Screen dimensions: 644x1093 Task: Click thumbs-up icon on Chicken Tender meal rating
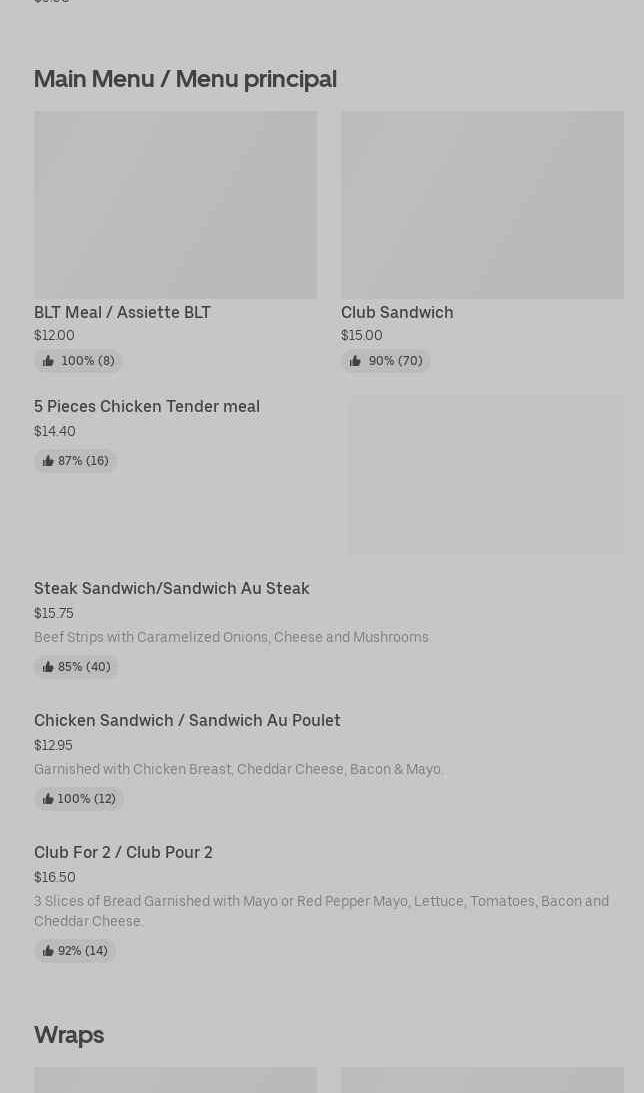click(x=48, y=461)
